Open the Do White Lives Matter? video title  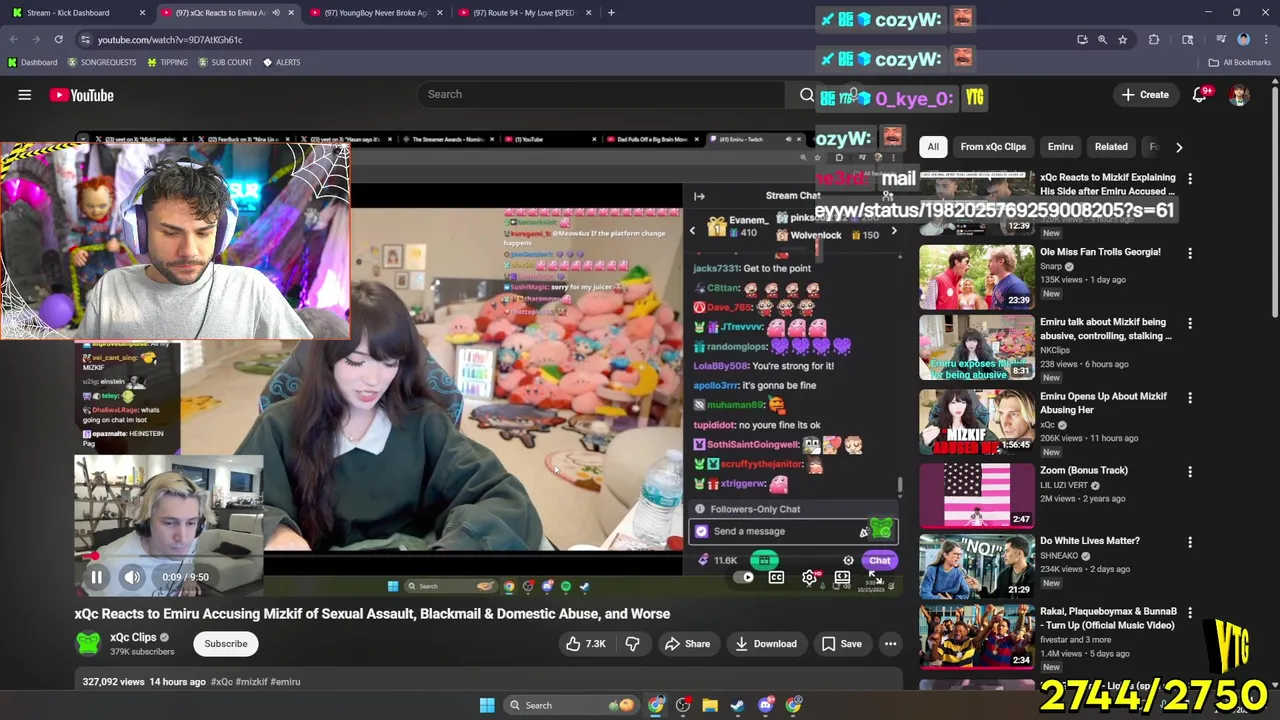(x=1089, y=541)
